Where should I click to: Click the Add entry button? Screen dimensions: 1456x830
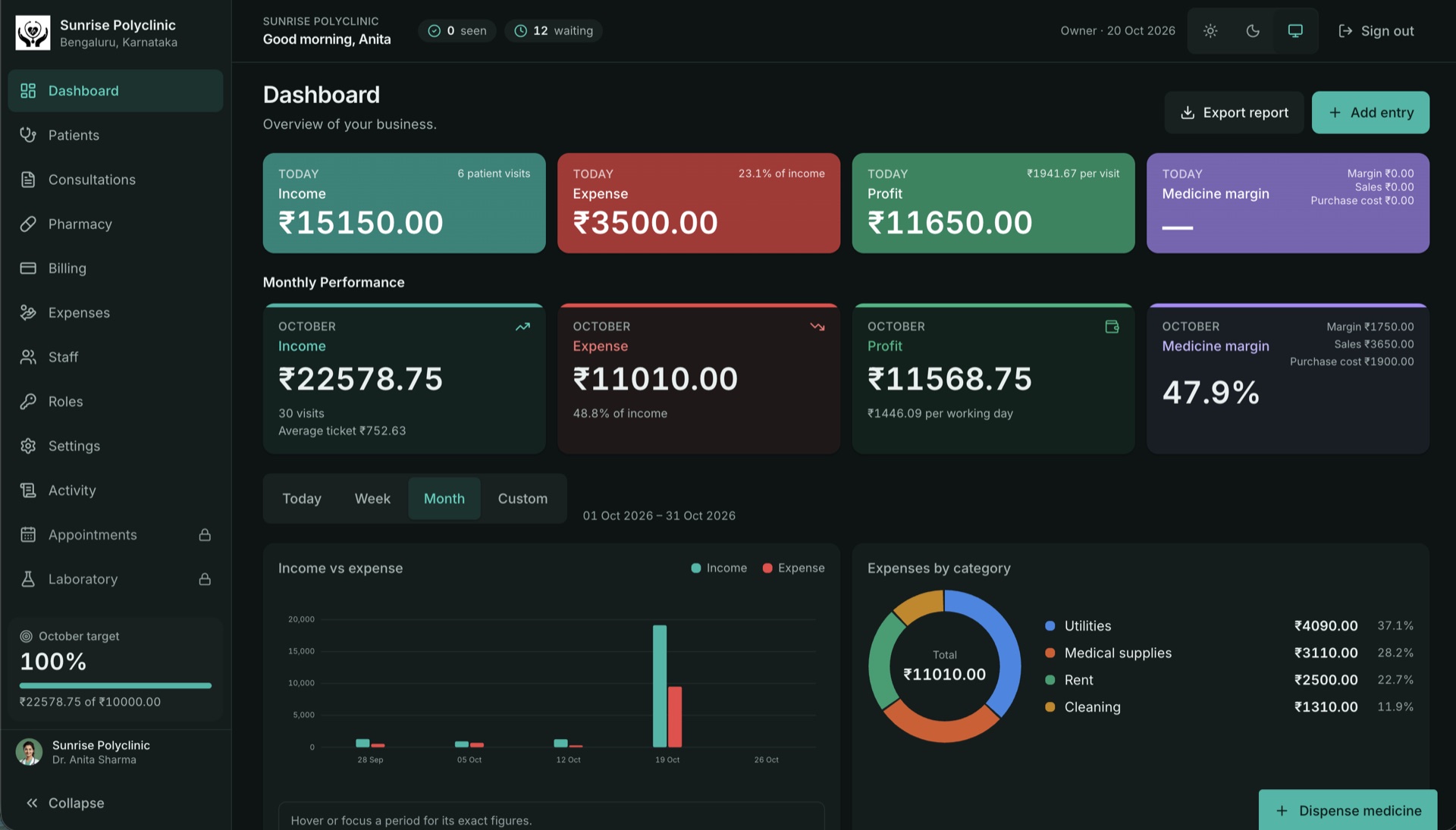[x=1370, y=112]
